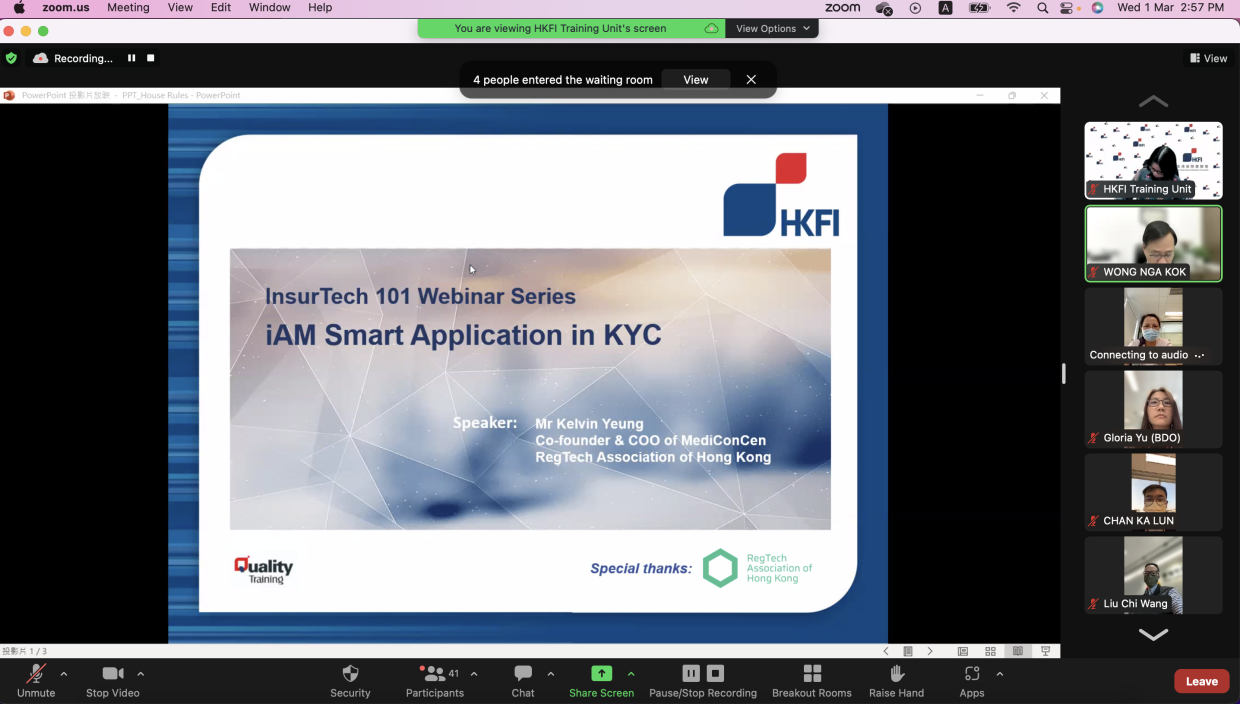Open the Apple menu

19,8
